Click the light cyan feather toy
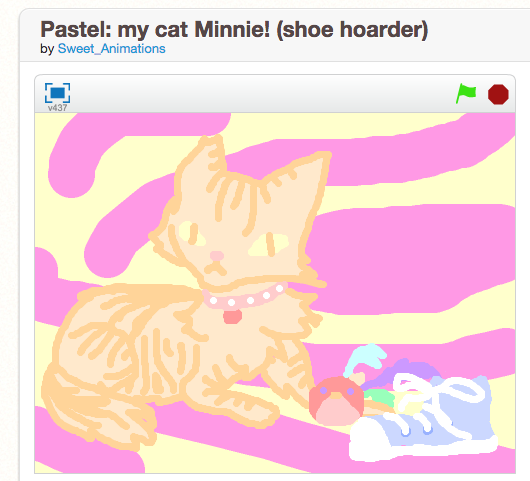Screen dimensions: 530x481 [x=365, y=359]
